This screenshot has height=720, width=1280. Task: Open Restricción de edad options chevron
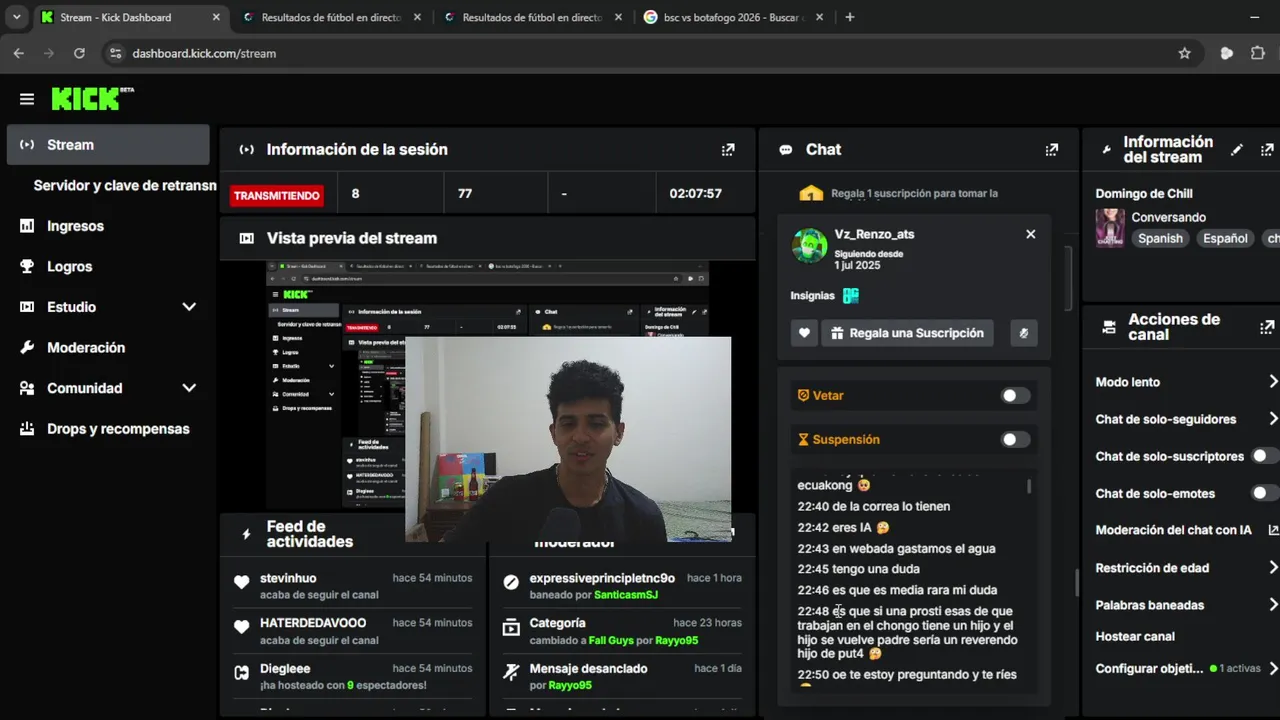click(1273, 568)
